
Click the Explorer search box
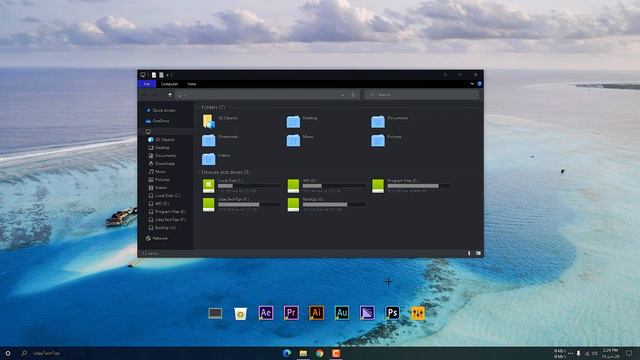(x=422, y=95)
